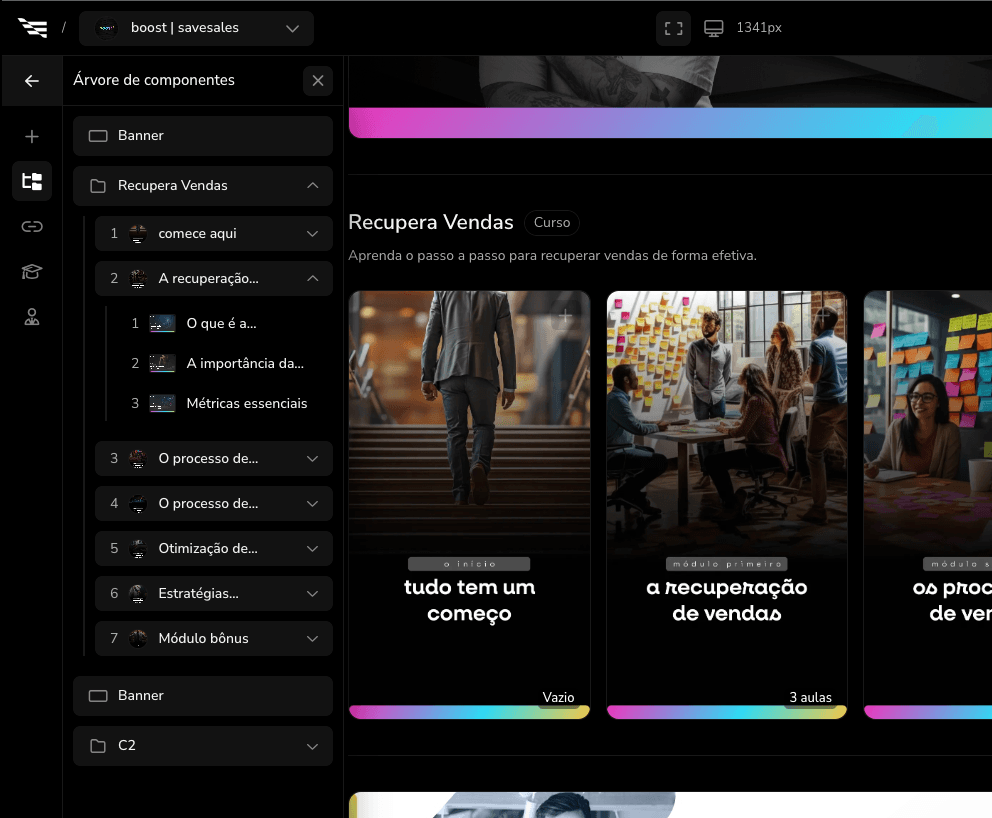Click the Recupera Vendas folder icon

coord(97,185)
